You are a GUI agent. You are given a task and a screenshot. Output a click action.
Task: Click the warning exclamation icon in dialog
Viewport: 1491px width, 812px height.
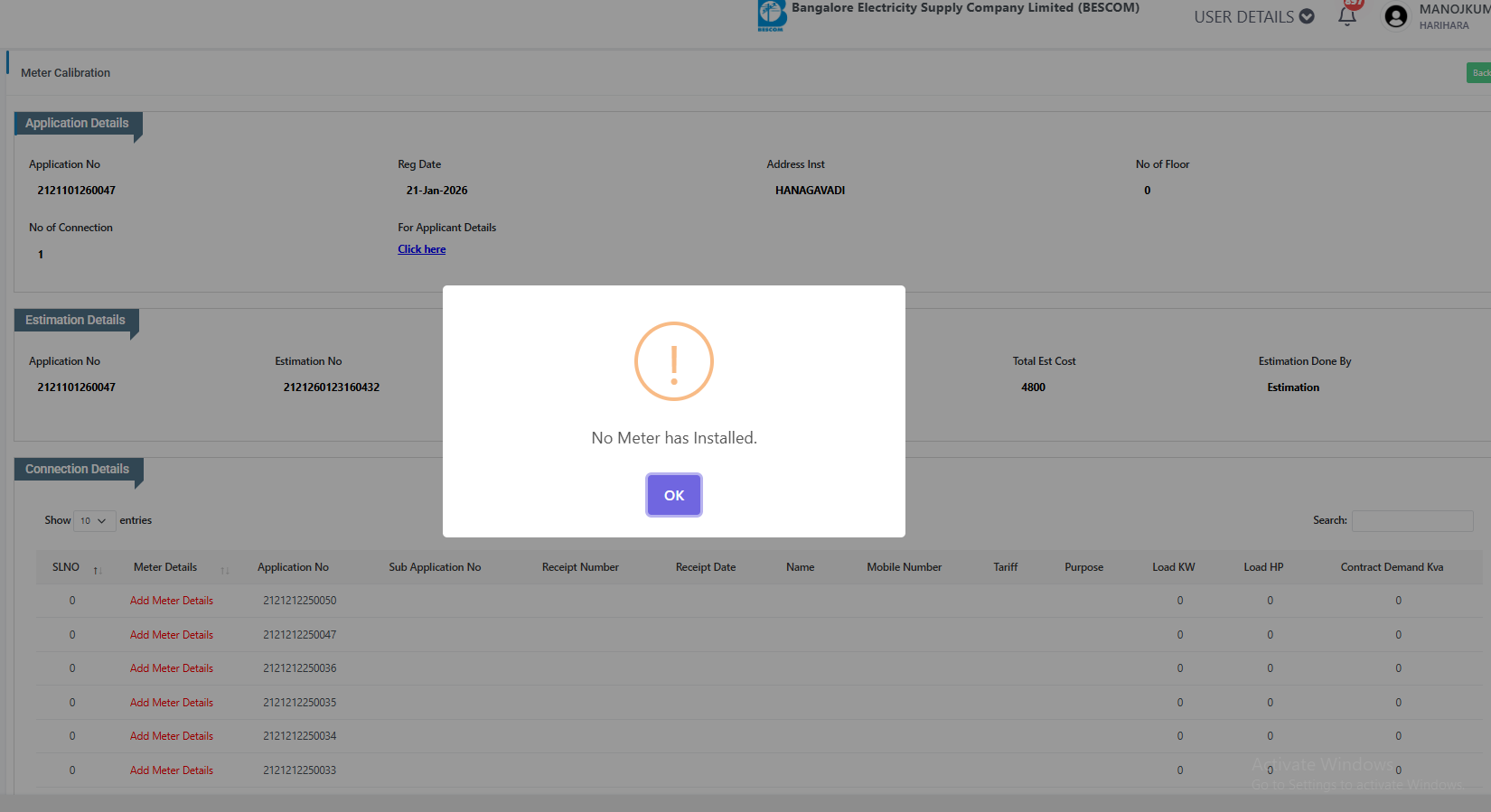coord(673,361)
